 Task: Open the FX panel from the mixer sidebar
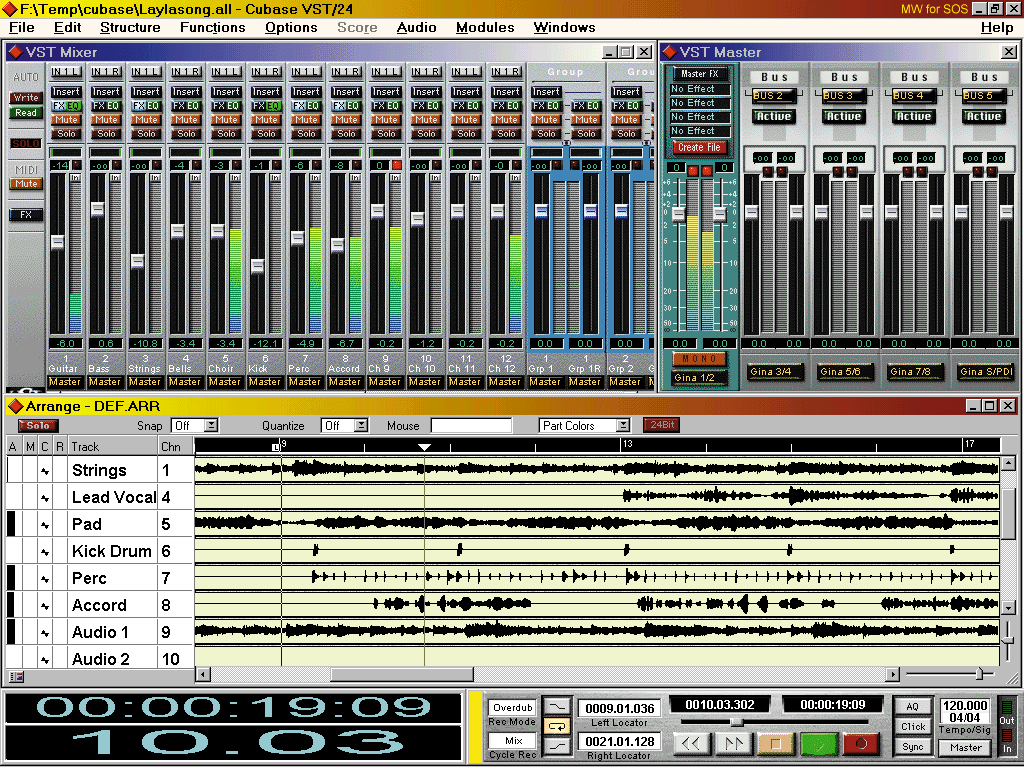pos(25,214)
